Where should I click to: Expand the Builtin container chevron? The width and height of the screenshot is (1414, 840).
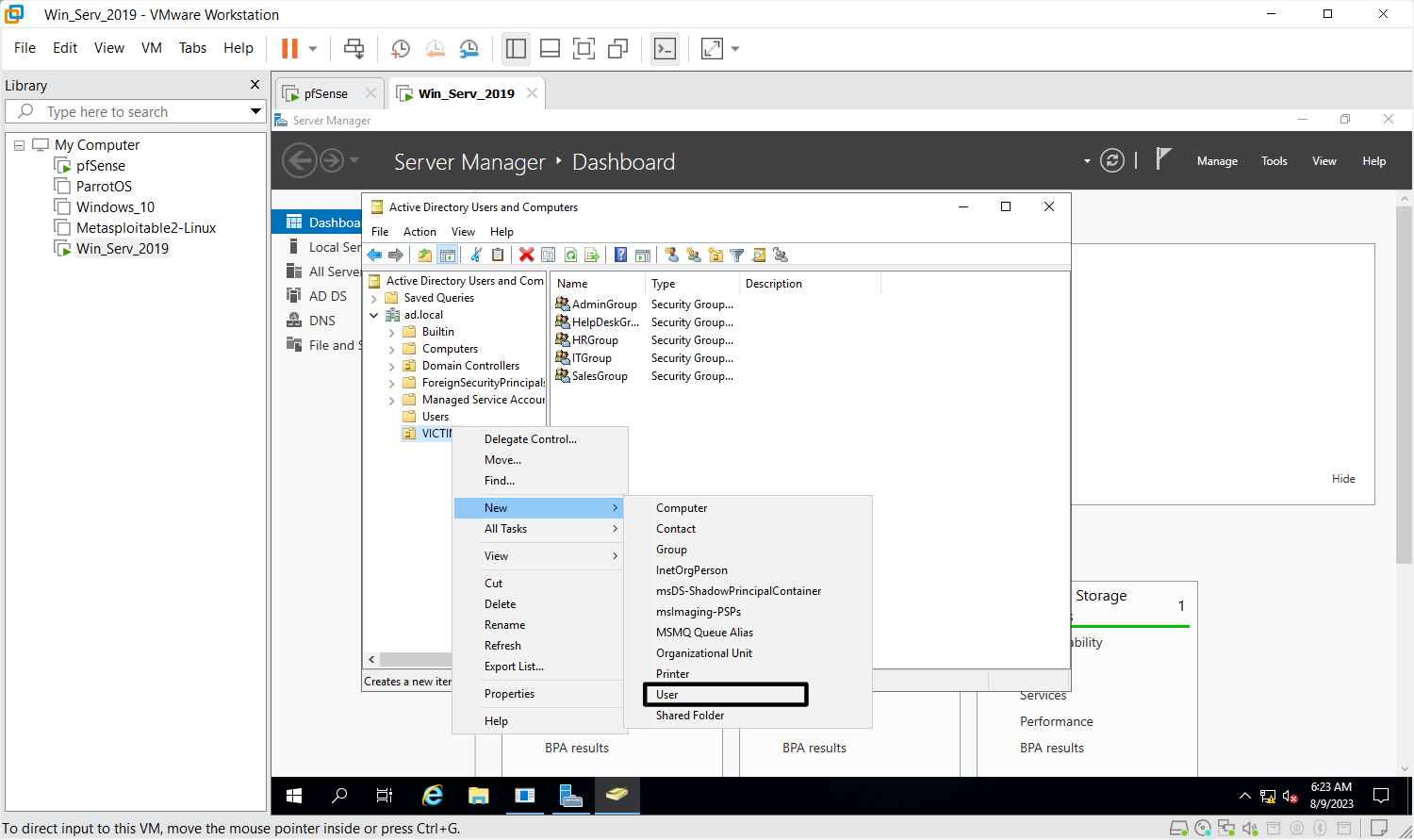tap(392, 332)
